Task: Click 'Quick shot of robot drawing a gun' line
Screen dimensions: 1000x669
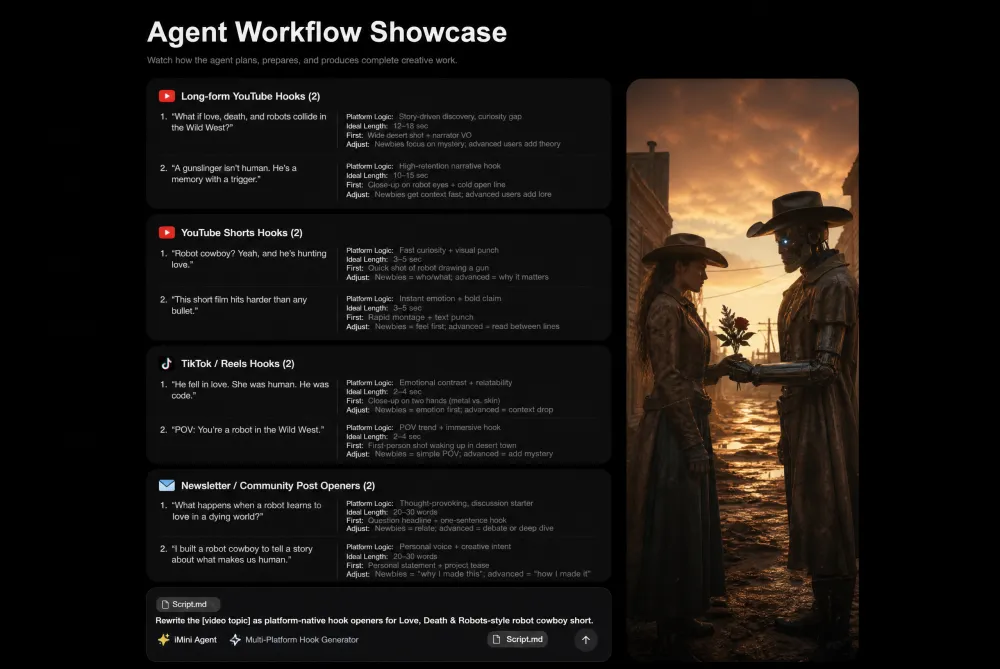Action: pos(428,268)
